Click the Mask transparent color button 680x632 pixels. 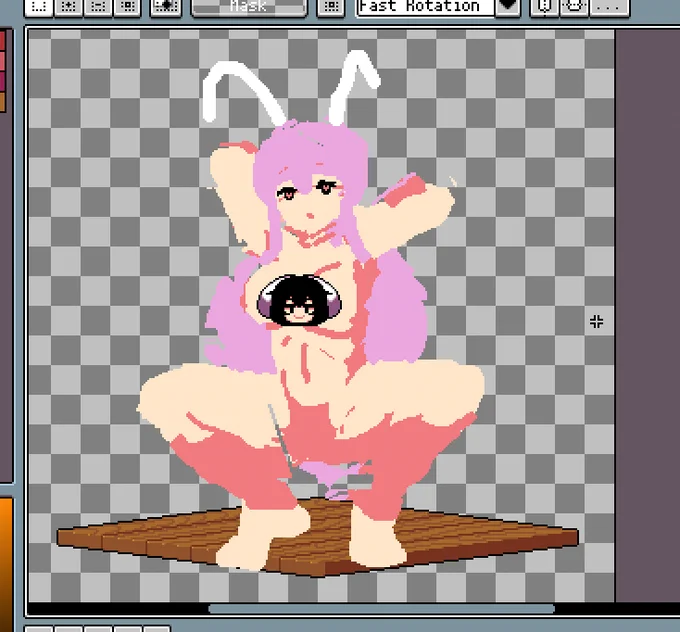[x=249, y=7]
